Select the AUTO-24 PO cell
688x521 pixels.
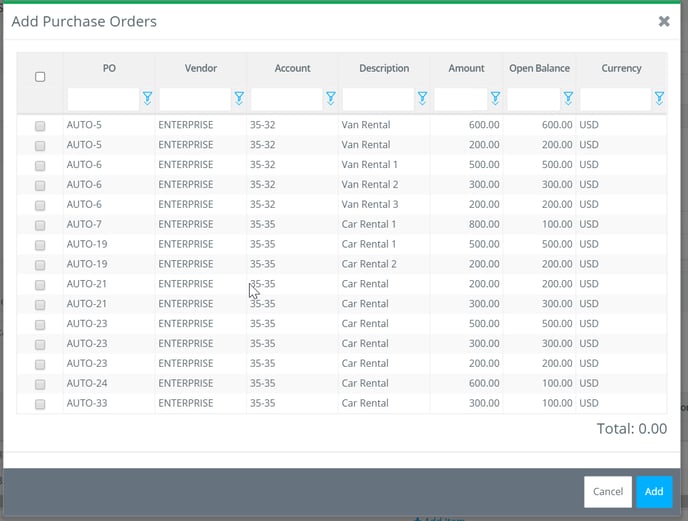tap(109, 383)
